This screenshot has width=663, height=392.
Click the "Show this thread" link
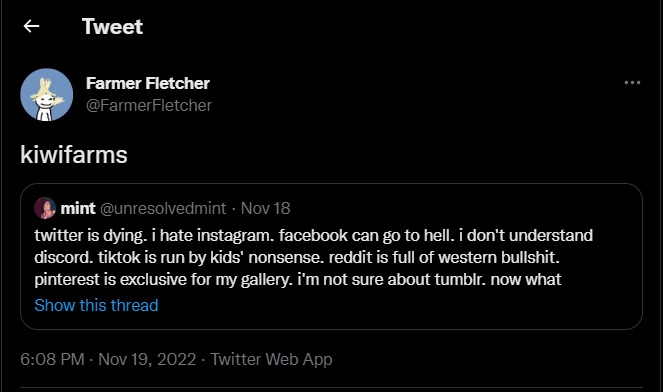point(96,305)
